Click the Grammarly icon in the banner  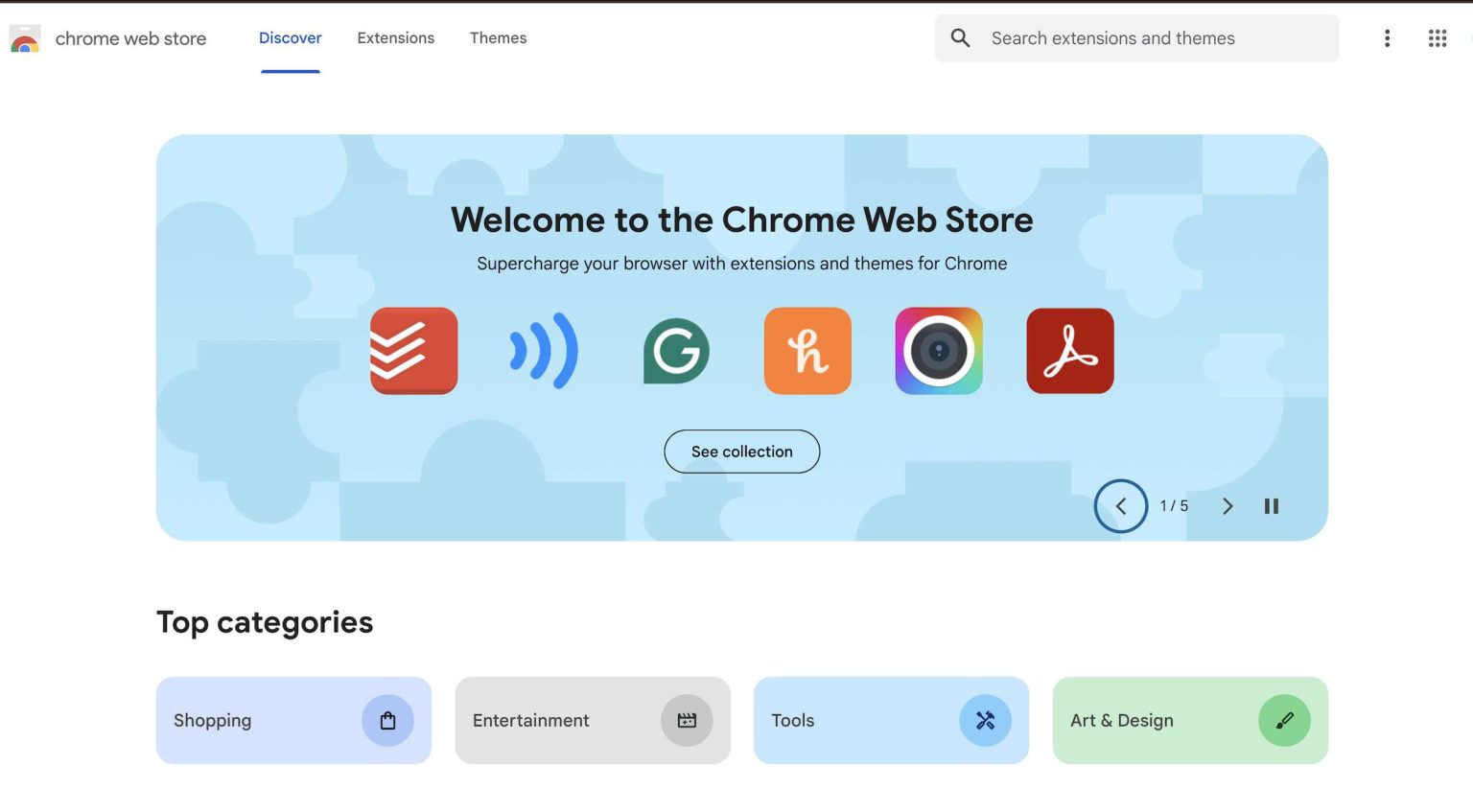[676, 351]
